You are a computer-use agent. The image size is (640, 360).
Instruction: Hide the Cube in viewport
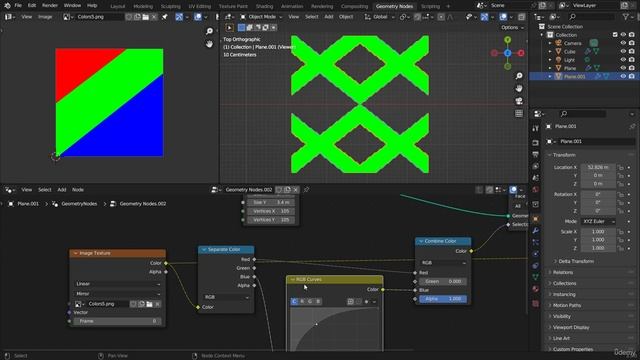(x=623, y=51)
